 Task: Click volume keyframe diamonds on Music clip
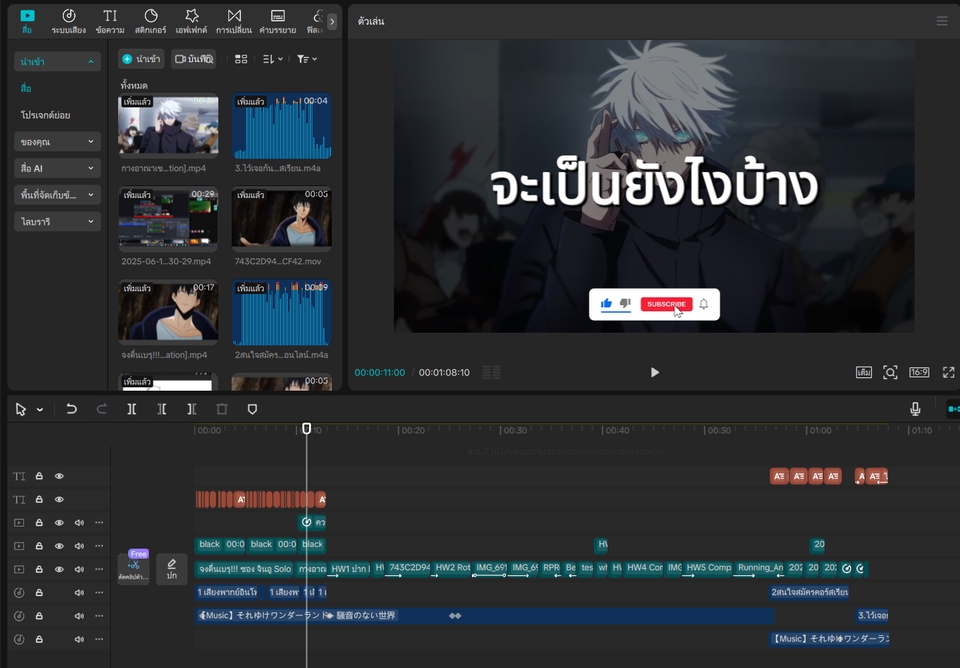(455, 615)
